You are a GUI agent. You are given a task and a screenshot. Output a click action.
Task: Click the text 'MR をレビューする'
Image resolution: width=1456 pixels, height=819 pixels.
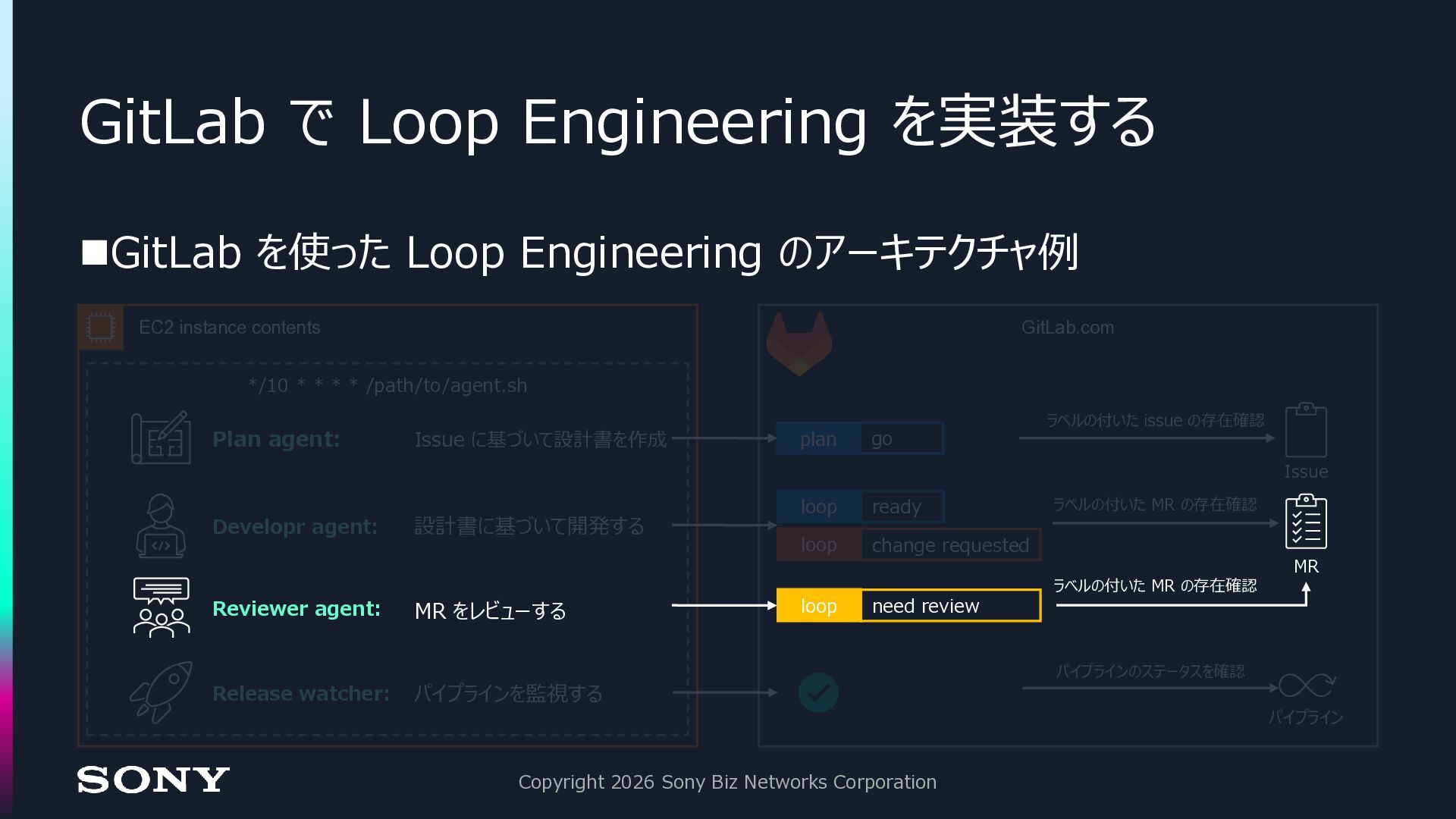click(491, 610)
